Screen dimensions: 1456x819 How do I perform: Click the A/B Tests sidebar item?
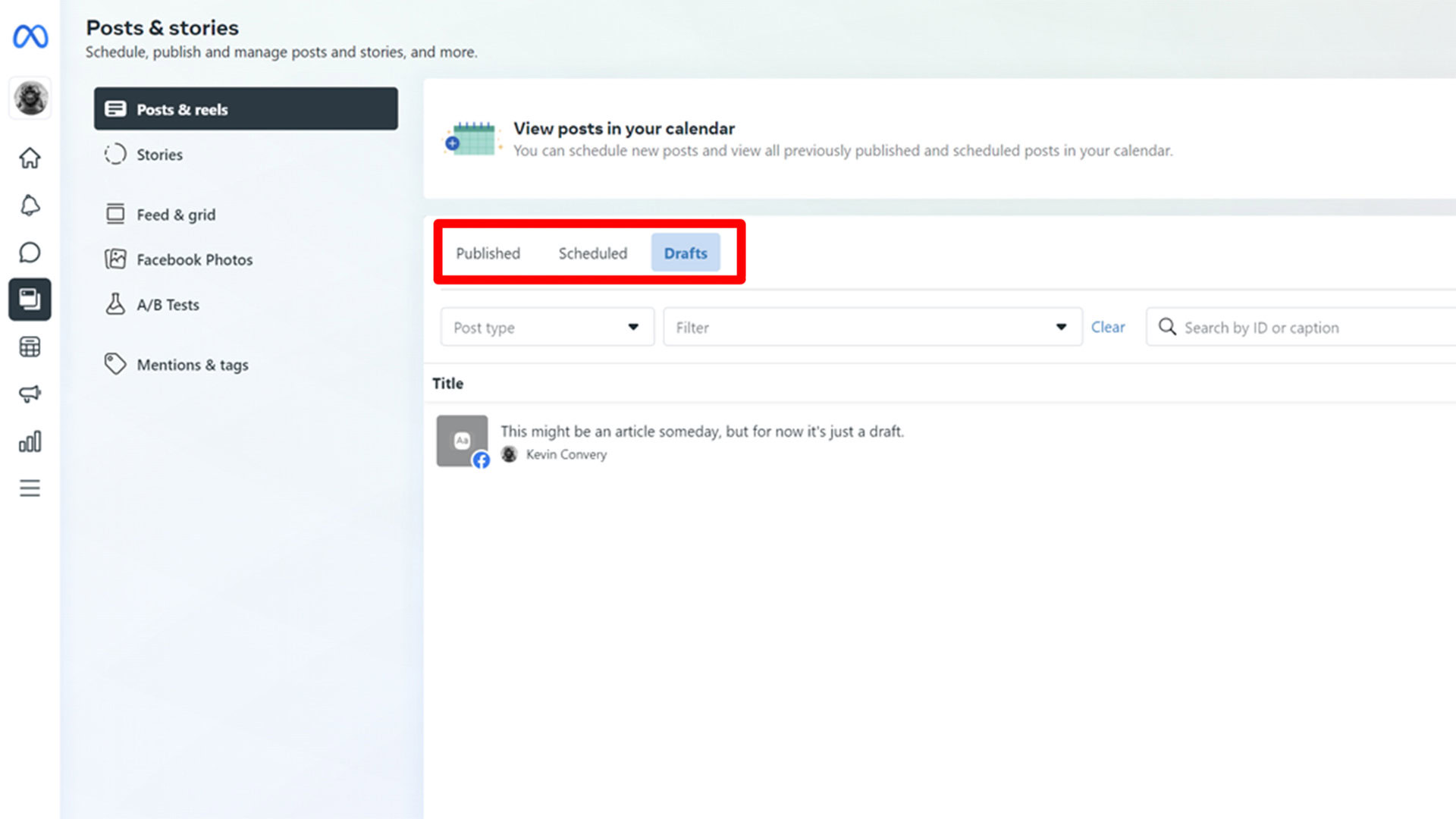tap(167, 305)
